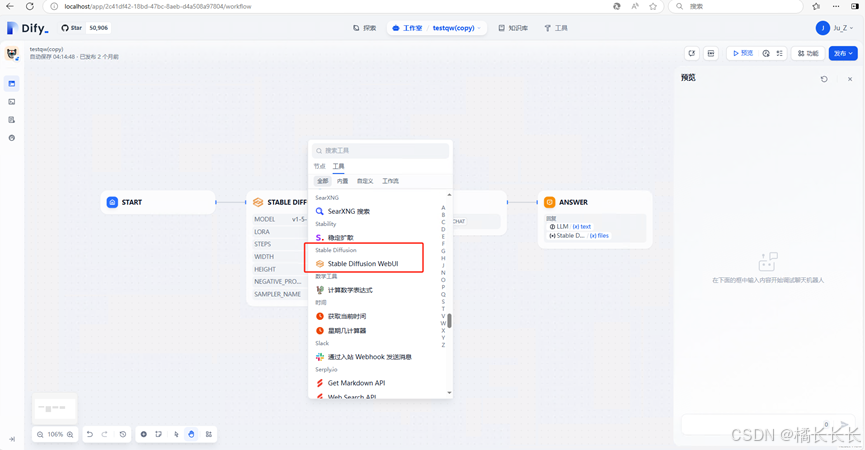Click the 预览 run button
Image resolution: width=865 pixels, height=450 pixels.
[x=743, y=53]
